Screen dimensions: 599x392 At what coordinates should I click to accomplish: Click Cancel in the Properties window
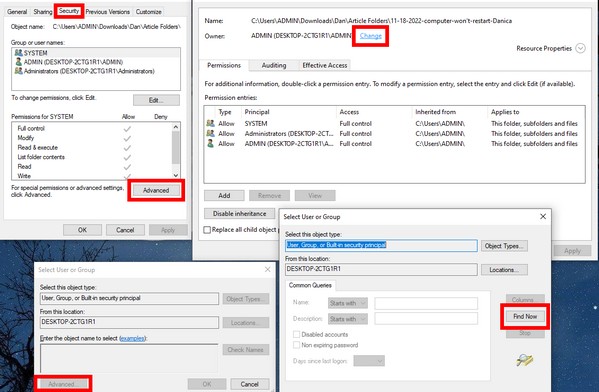click(125, 230)
